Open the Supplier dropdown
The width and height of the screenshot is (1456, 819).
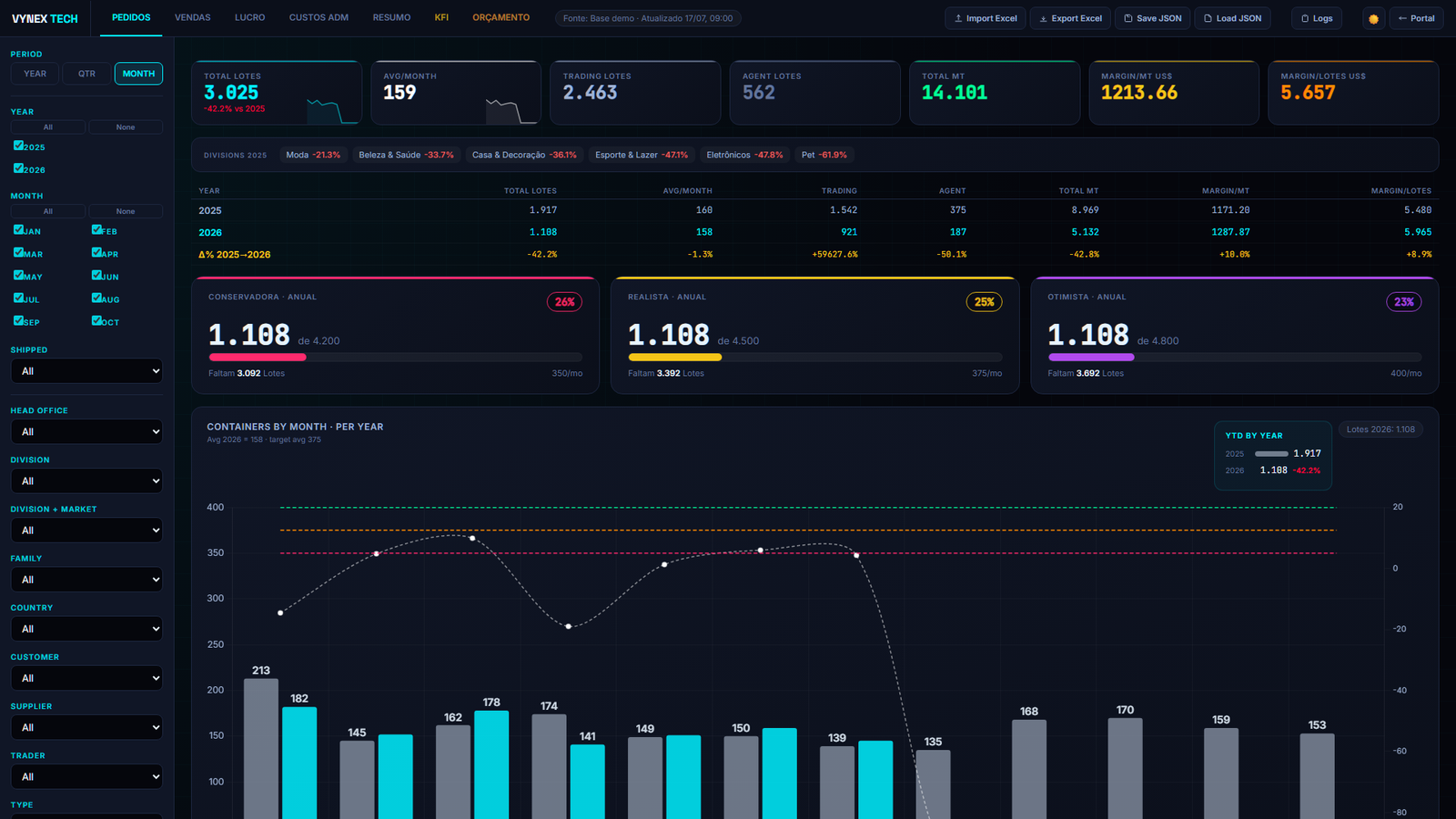point(86,727)
